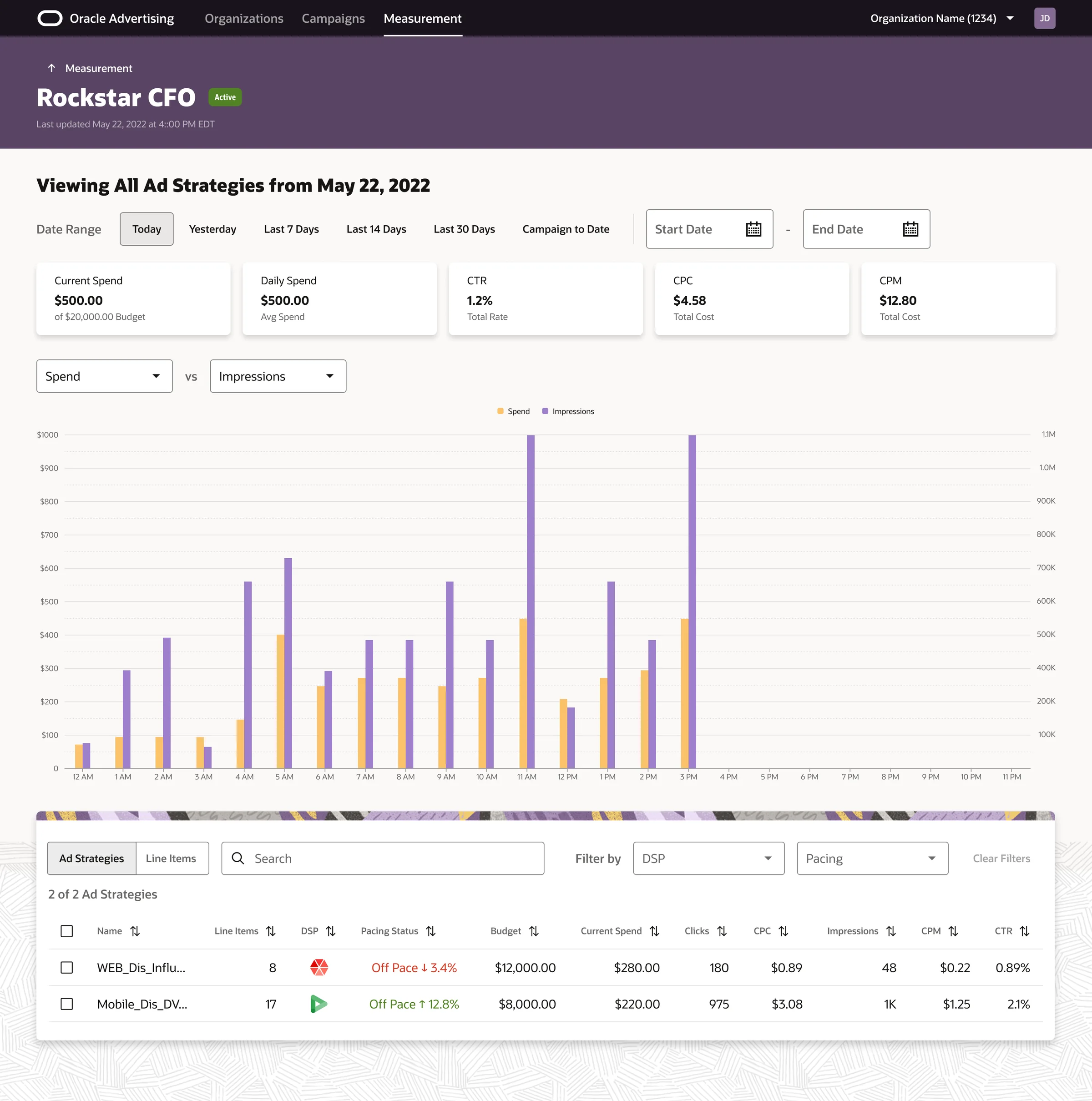The height and width of the screenshot is (1101, 1092).
Task: Check the Mobile_Dis_DV... row checkbox
Action: [67, 1004]
